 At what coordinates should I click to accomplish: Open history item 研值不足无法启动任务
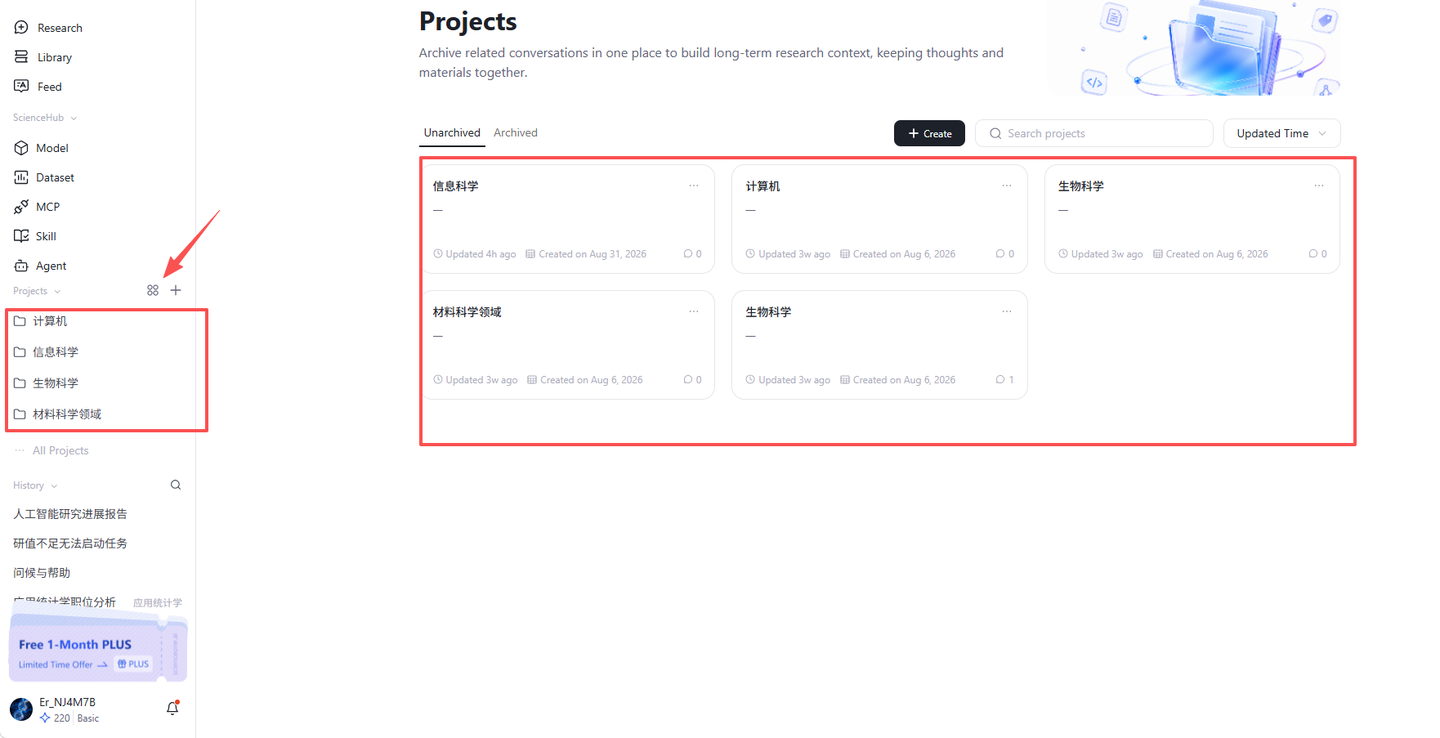(70, 544)
